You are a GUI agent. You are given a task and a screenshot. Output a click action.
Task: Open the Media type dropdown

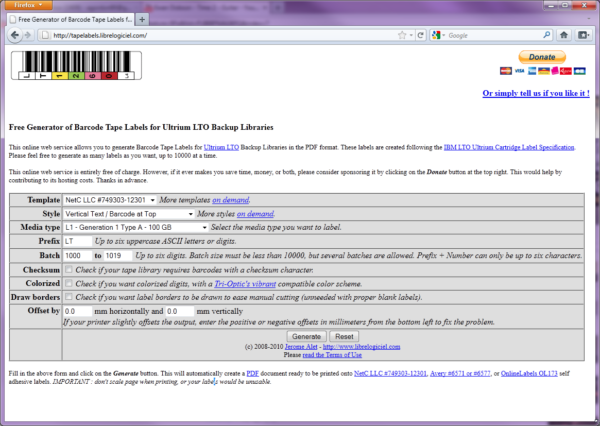pos(136,227)
